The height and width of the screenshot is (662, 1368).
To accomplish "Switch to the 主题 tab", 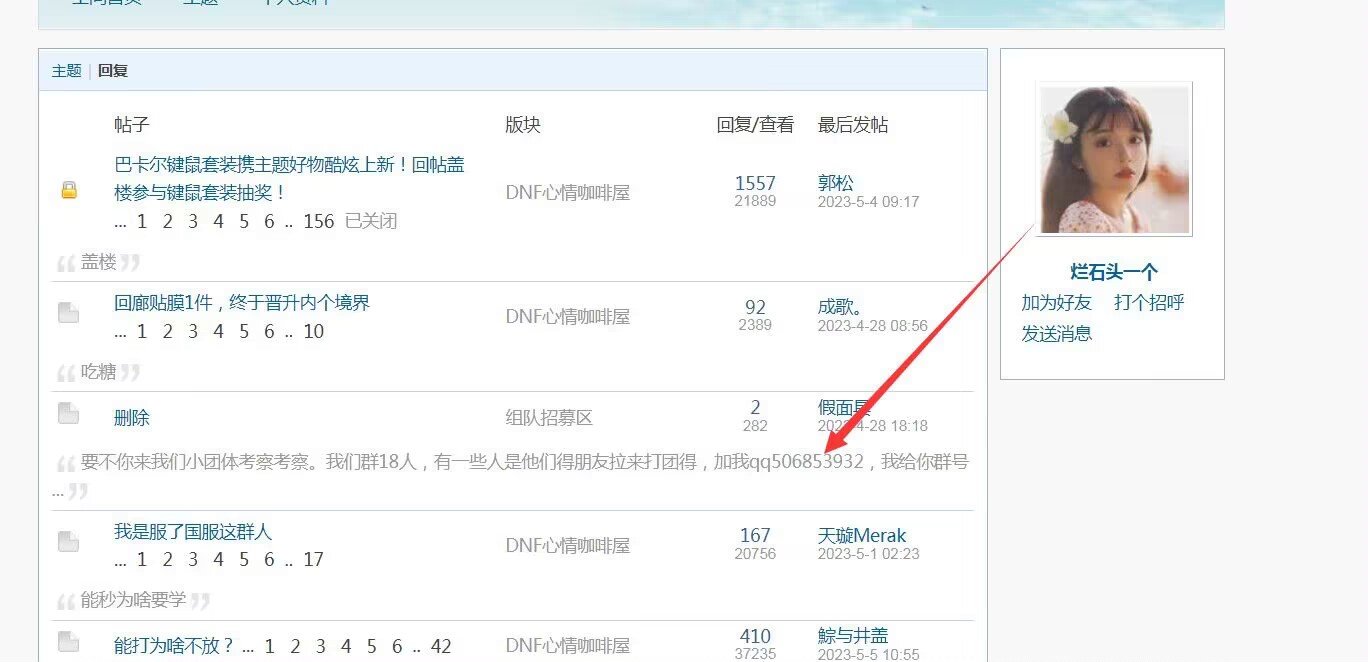I will pyautogui.click(x=66, y=71).
